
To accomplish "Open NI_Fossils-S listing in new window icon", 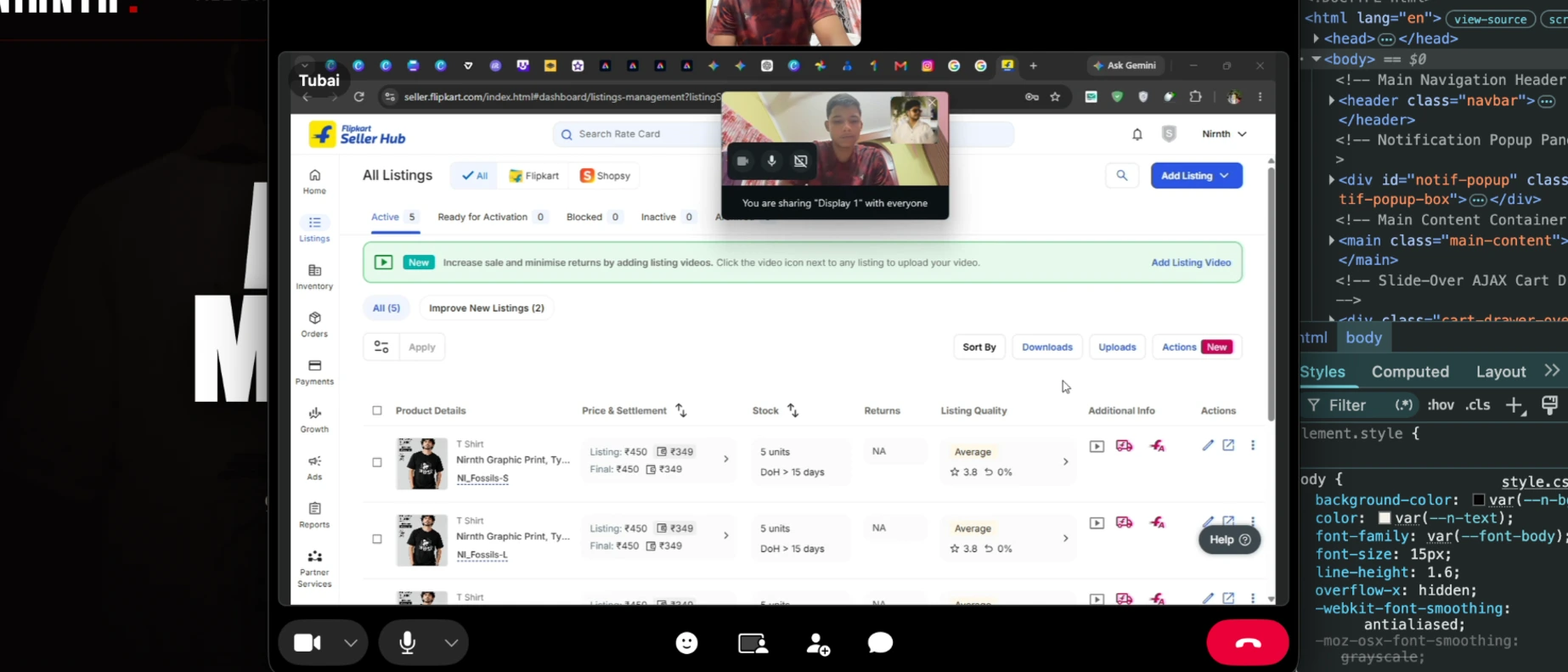I will point(1228,445).
